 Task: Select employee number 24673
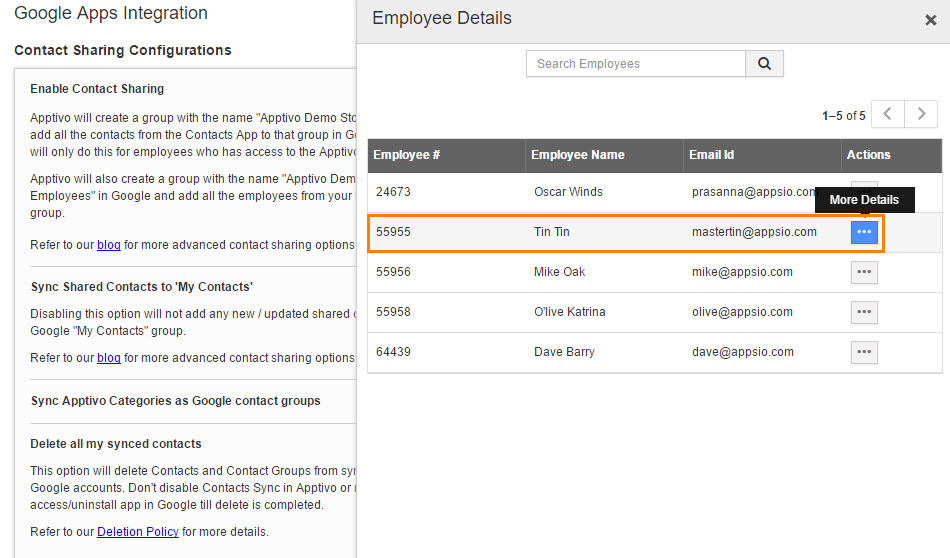[x=393, y=192]
